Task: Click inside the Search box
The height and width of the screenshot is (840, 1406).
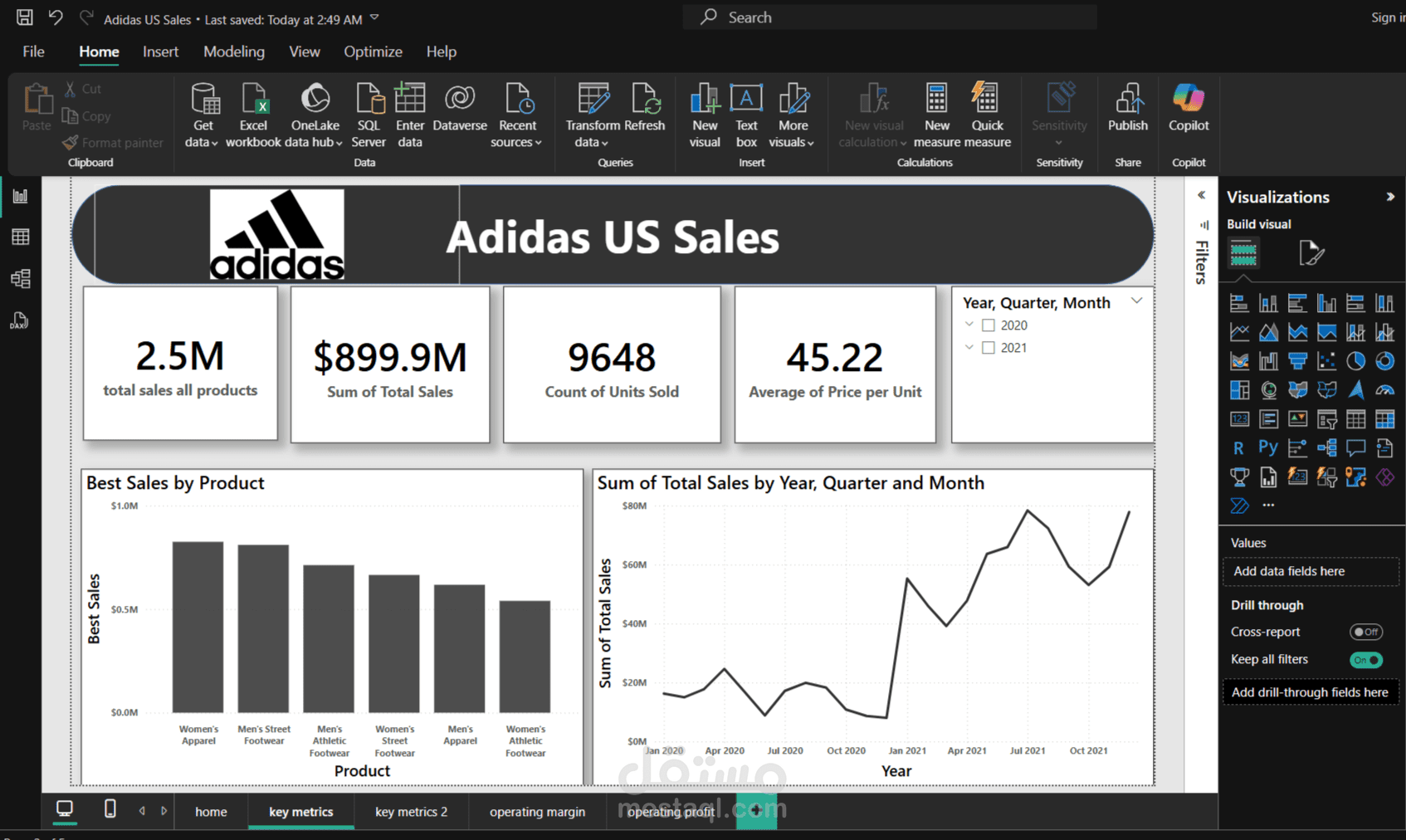Action: (x=890, y=17)
